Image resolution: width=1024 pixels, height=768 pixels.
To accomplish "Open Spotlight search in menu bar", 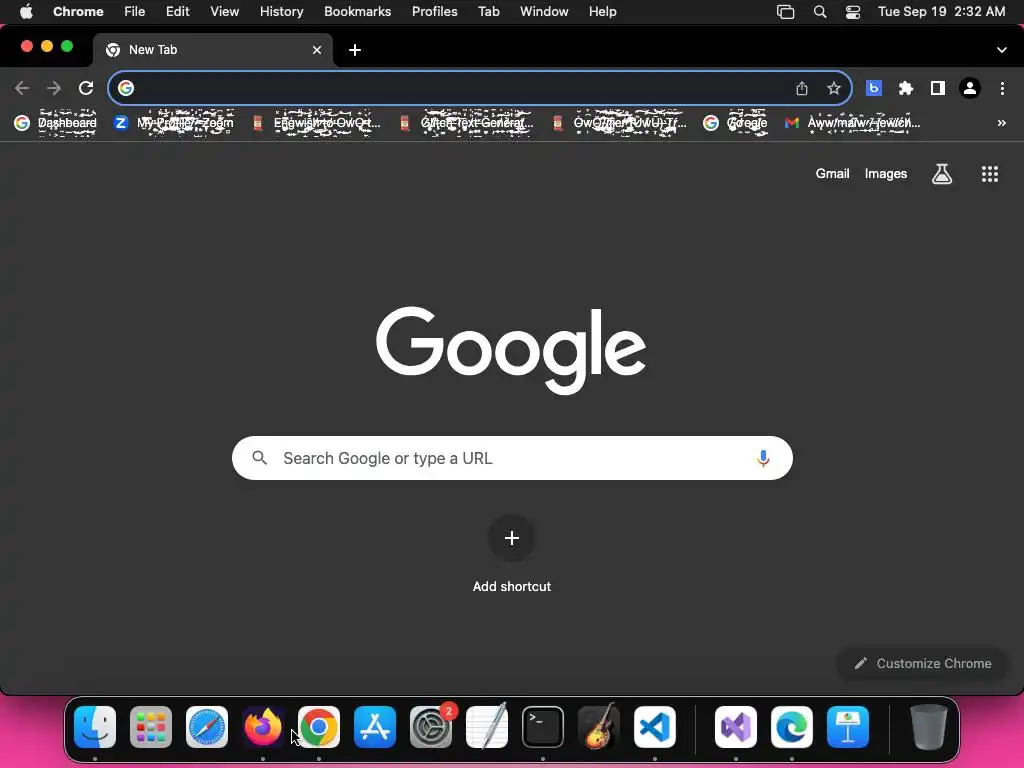I will [x=820, y=12].
